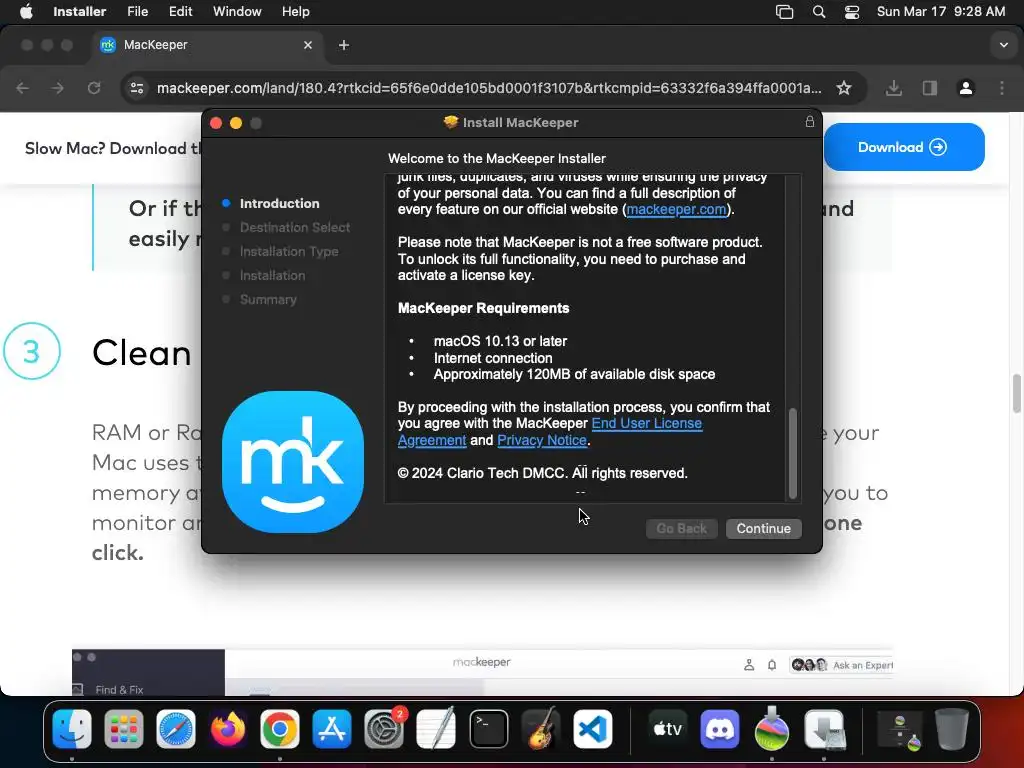Open Chrome downloads icon
The height and width of the screenshot is (768, 1024).
[894, 88]
